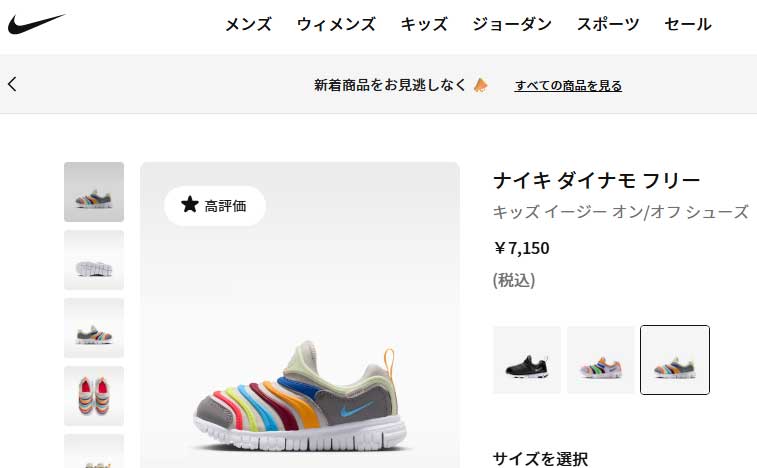
Task: Open the ジョーダン menu
Action: pyautogui.click(x=512, y=24)
